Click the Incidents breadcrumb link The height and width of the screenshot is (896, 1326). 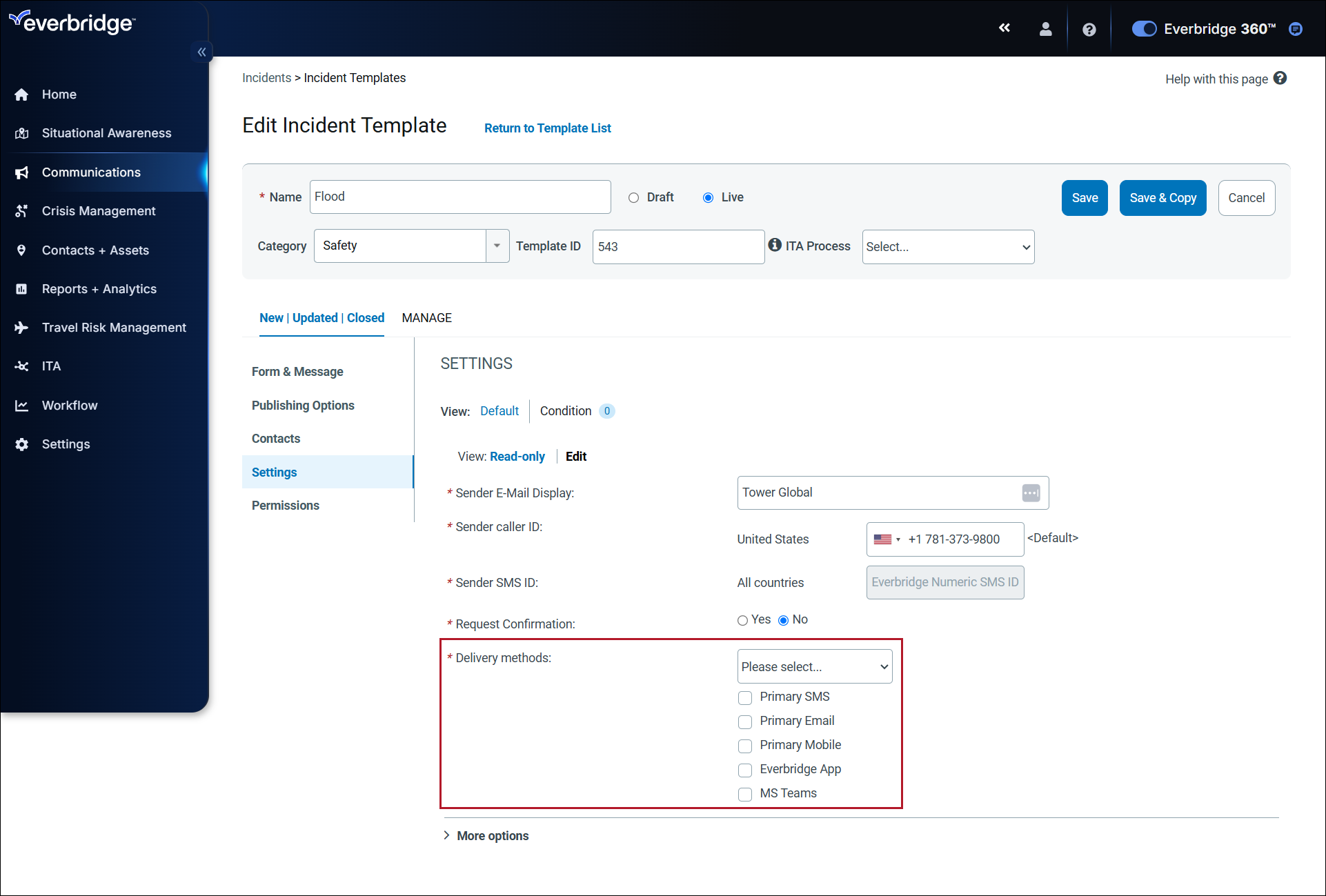[x=266, y=78]
